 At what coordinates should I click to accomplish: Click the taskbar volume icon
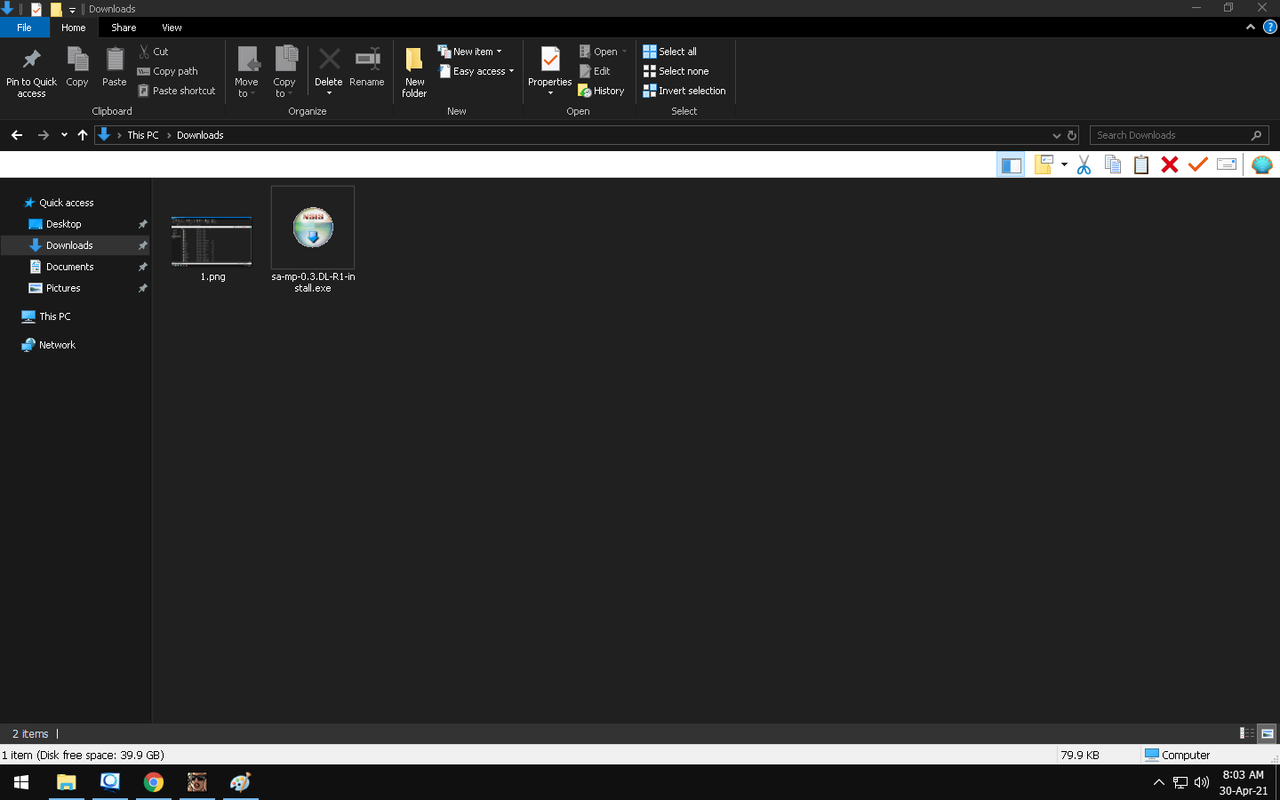click(x=1202, y=782)
